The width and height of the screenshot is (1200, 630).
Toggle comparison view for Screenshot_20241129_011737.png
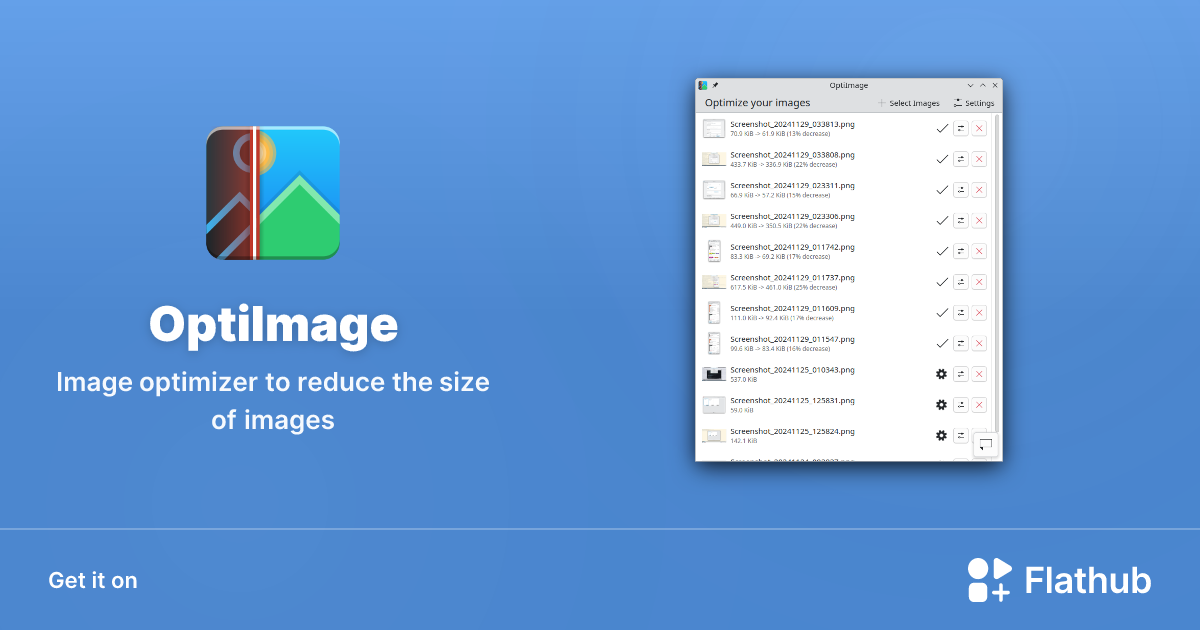pos(961,282)
